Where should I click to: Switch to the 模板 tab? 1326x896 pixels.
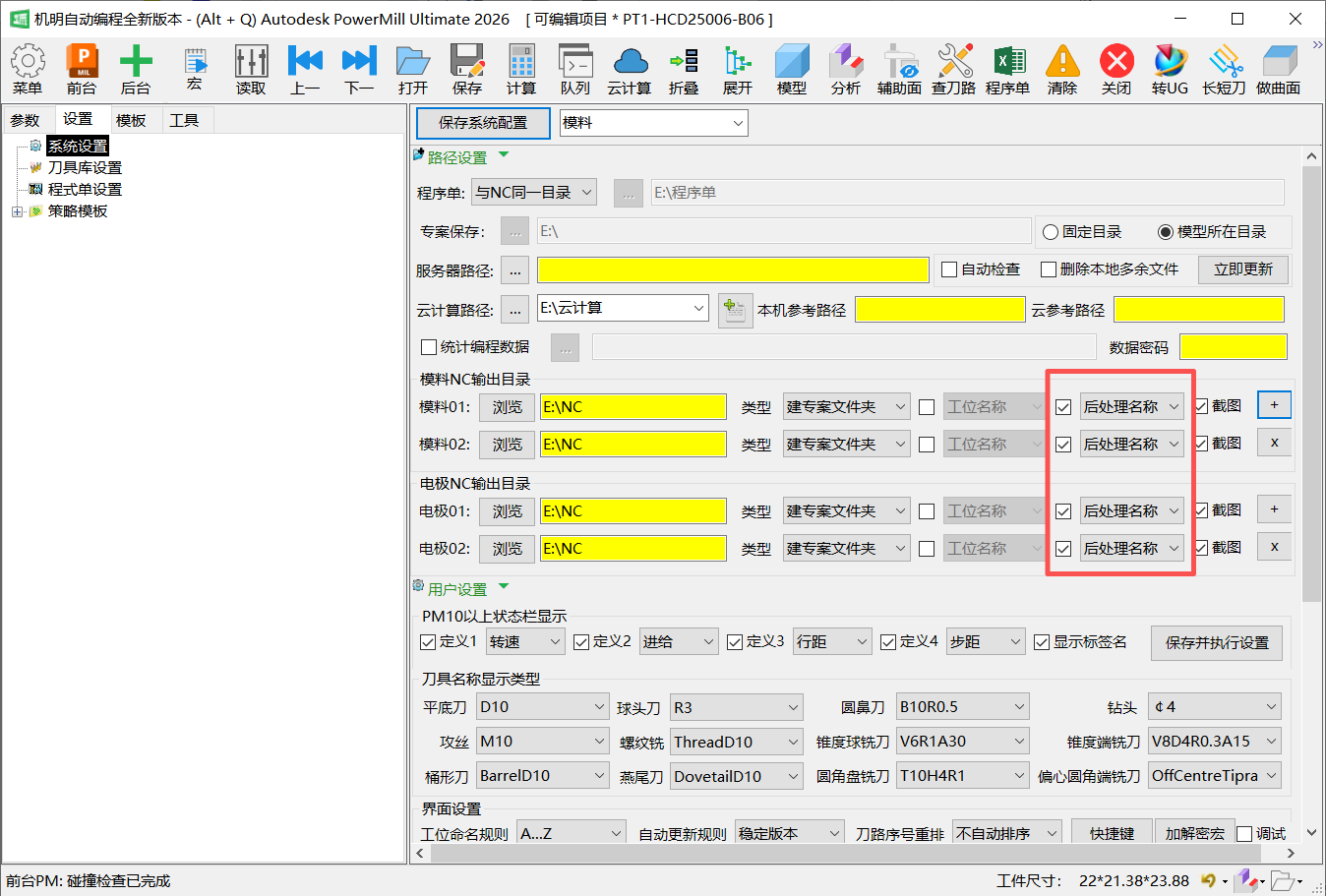[131, 120]
